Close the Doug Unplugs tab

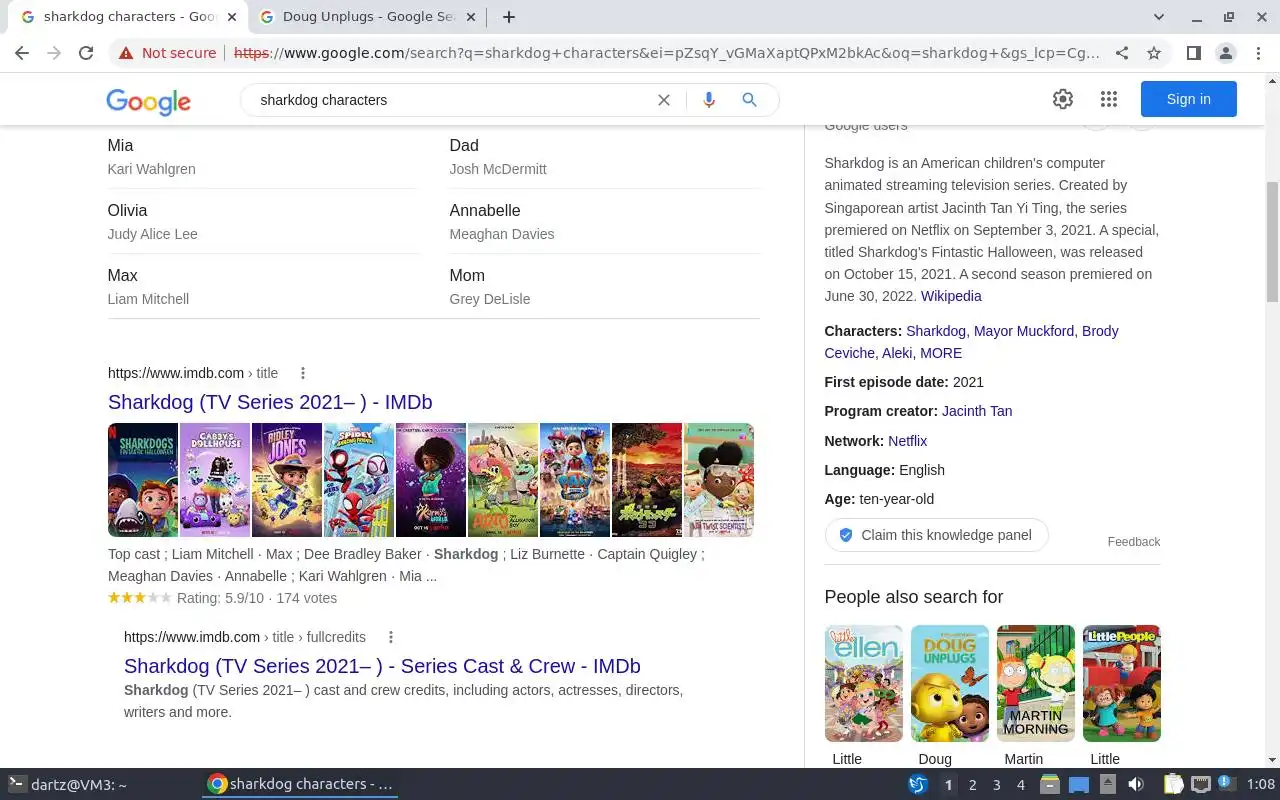click(472, 17)
